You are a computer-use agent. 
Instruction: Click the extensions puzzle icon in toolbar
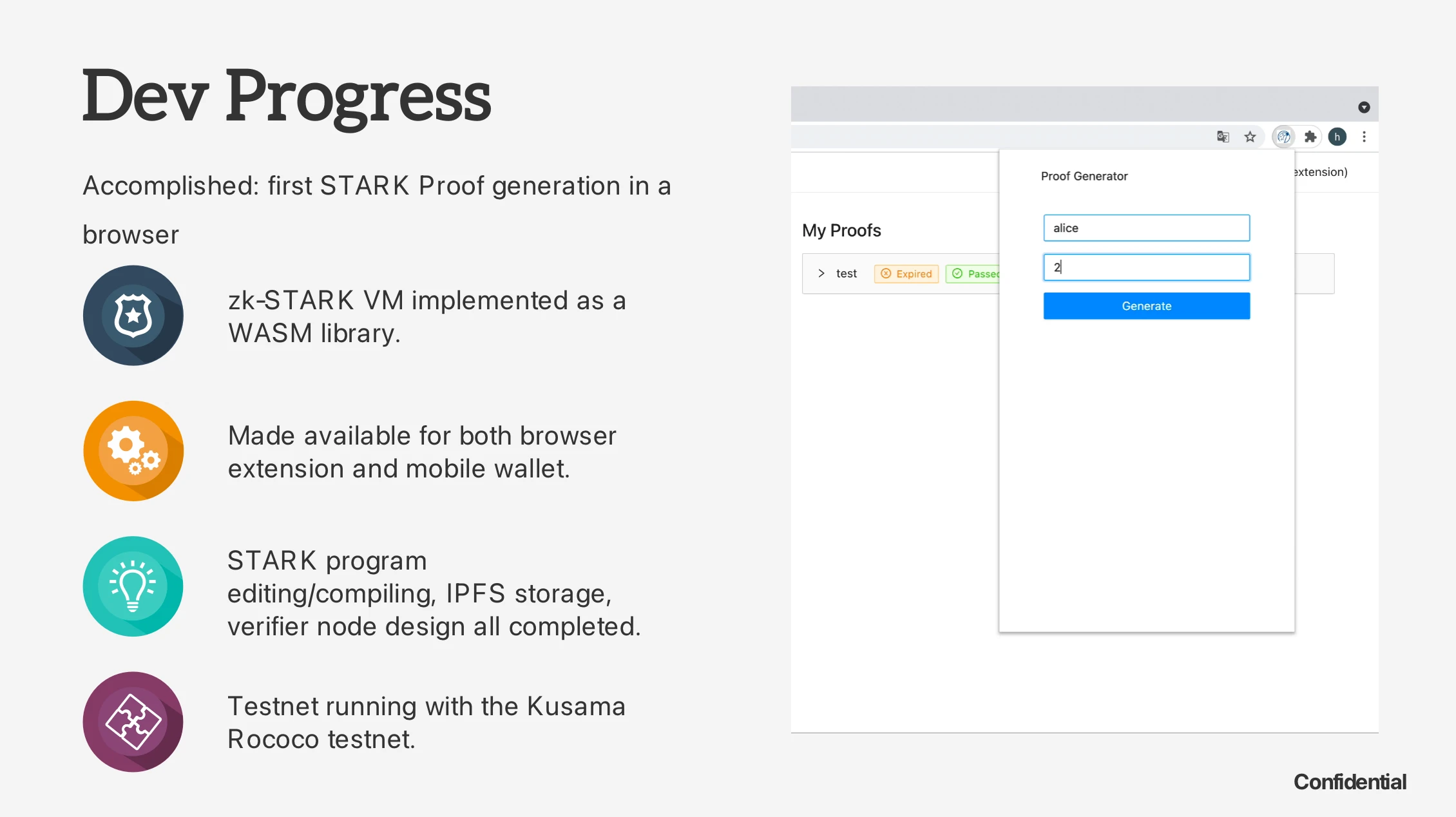click(1310, 137)
